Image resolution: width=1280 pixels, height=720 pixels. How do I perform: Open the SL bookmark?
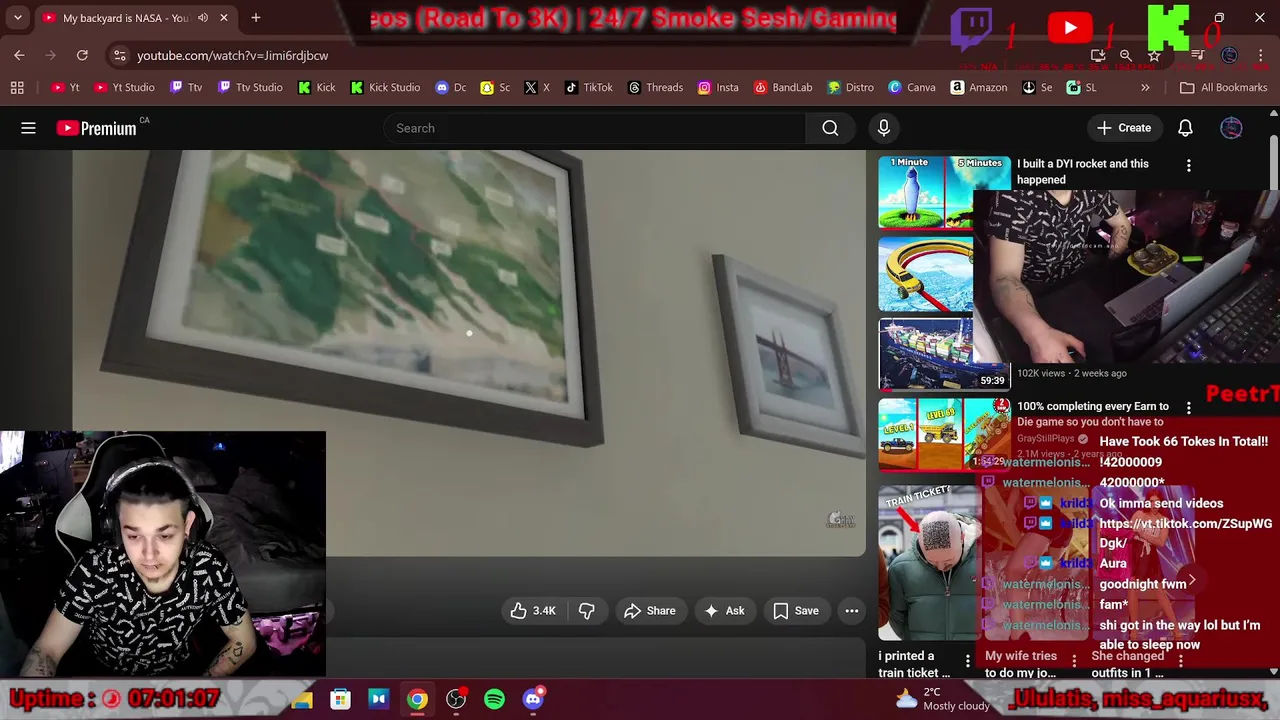(x=1081, y=88)
